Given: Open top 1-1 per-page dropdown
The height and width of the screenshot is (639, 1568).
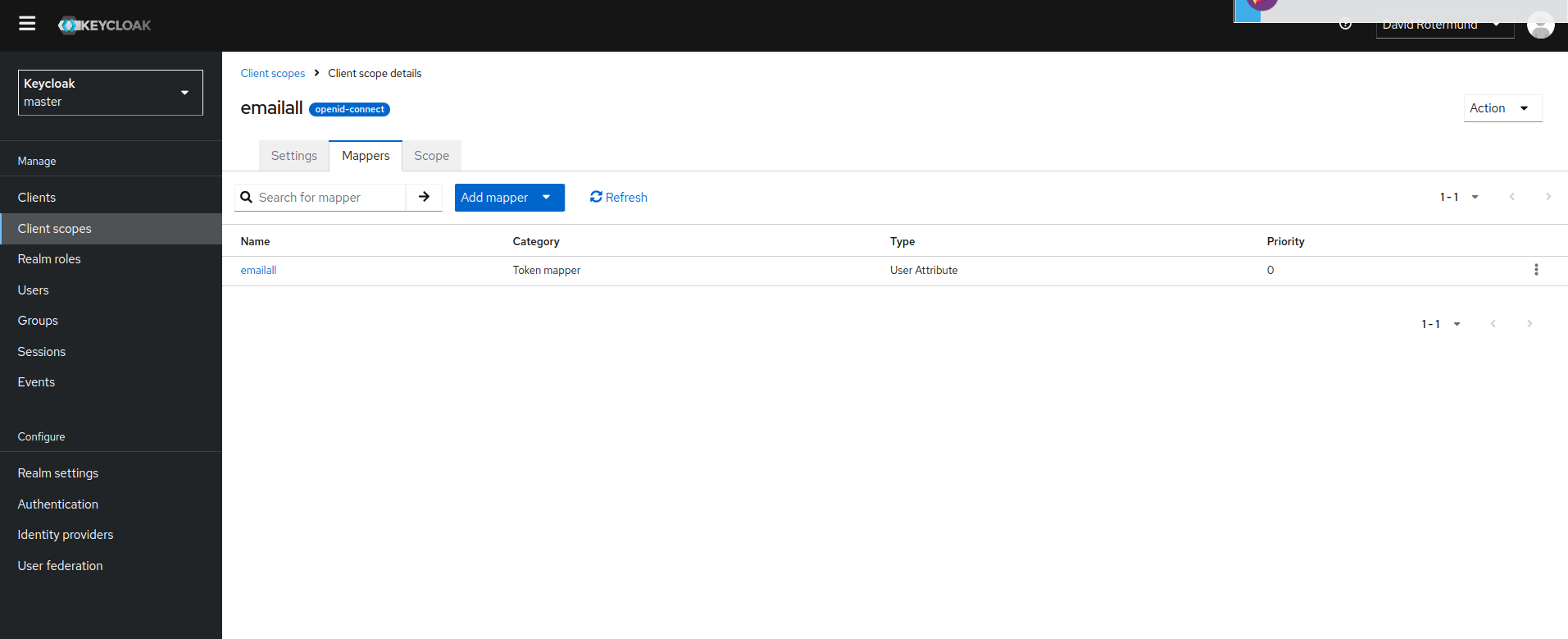Looking at the screenshot, I should [1459, 197].
